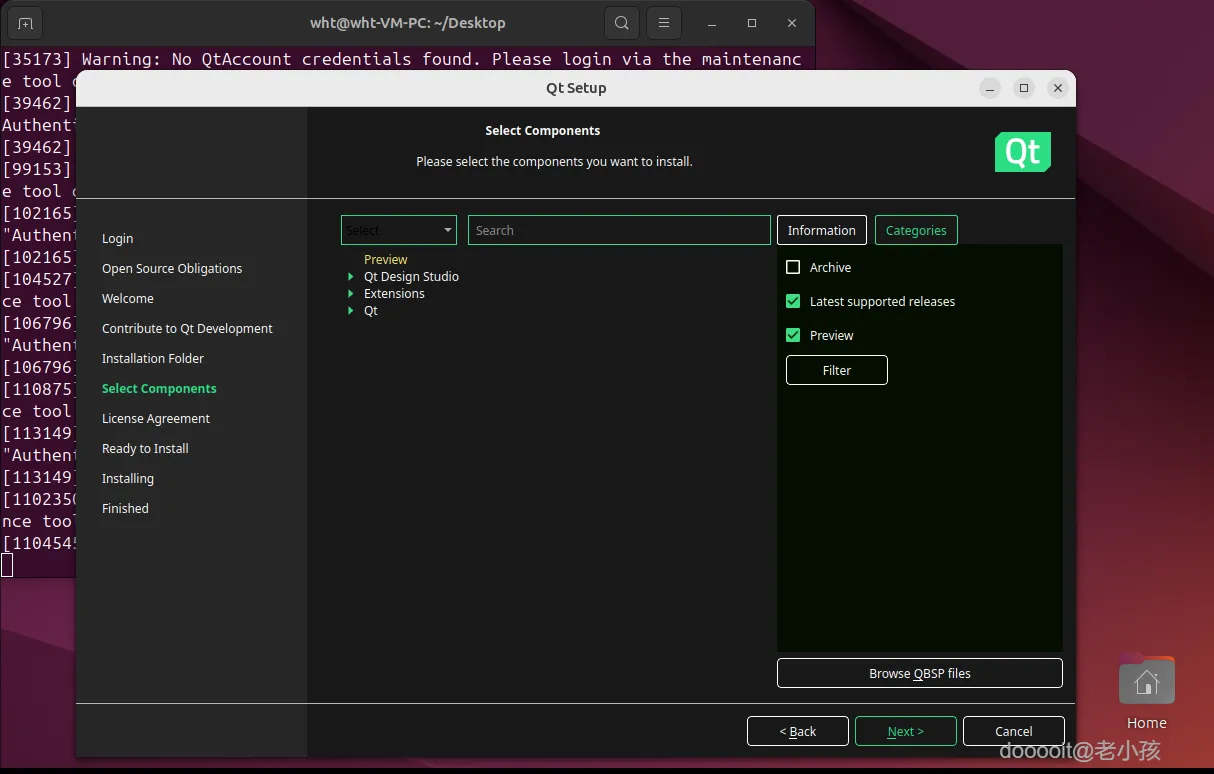Open the terminal hamburger menu
The image size is (1214, 774).
pyautogui.click(x=664, y=23)
